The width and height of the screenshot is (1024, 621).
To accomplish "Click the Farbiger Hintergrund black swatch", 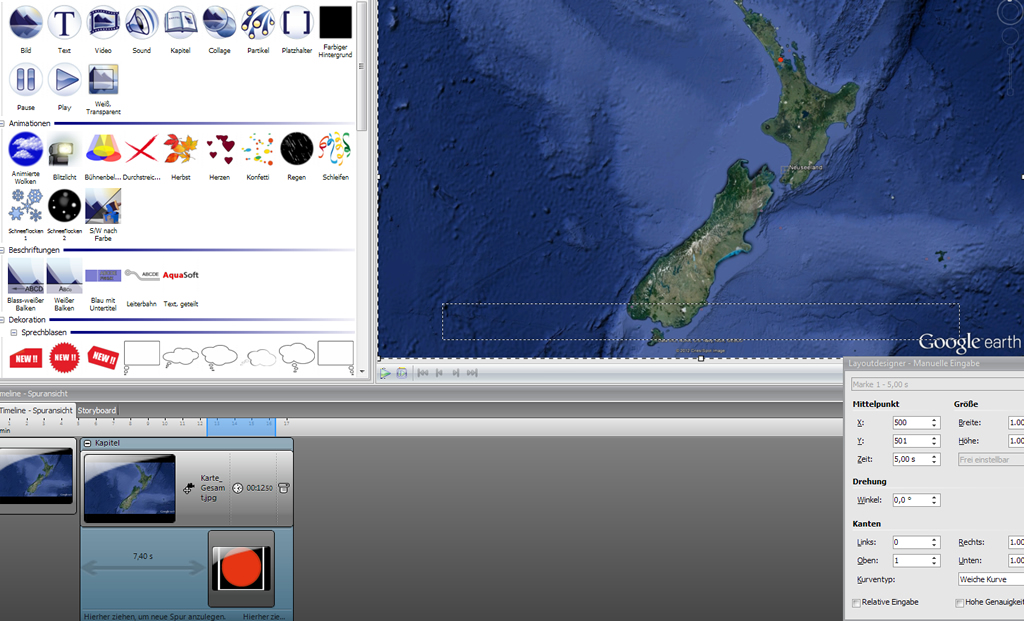I will (x=335, y=22).
